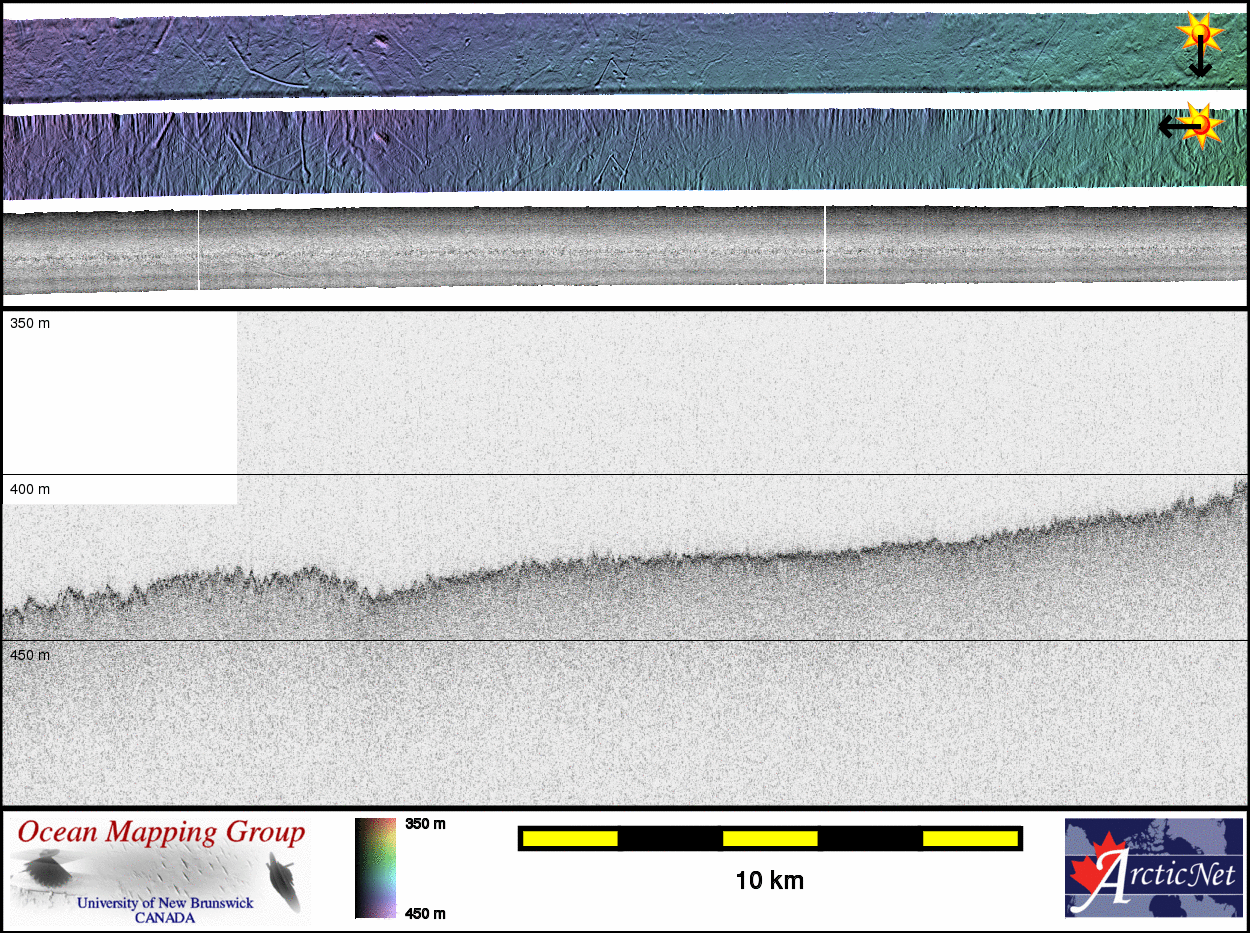Click the depth color scale bar

(376, 867)
